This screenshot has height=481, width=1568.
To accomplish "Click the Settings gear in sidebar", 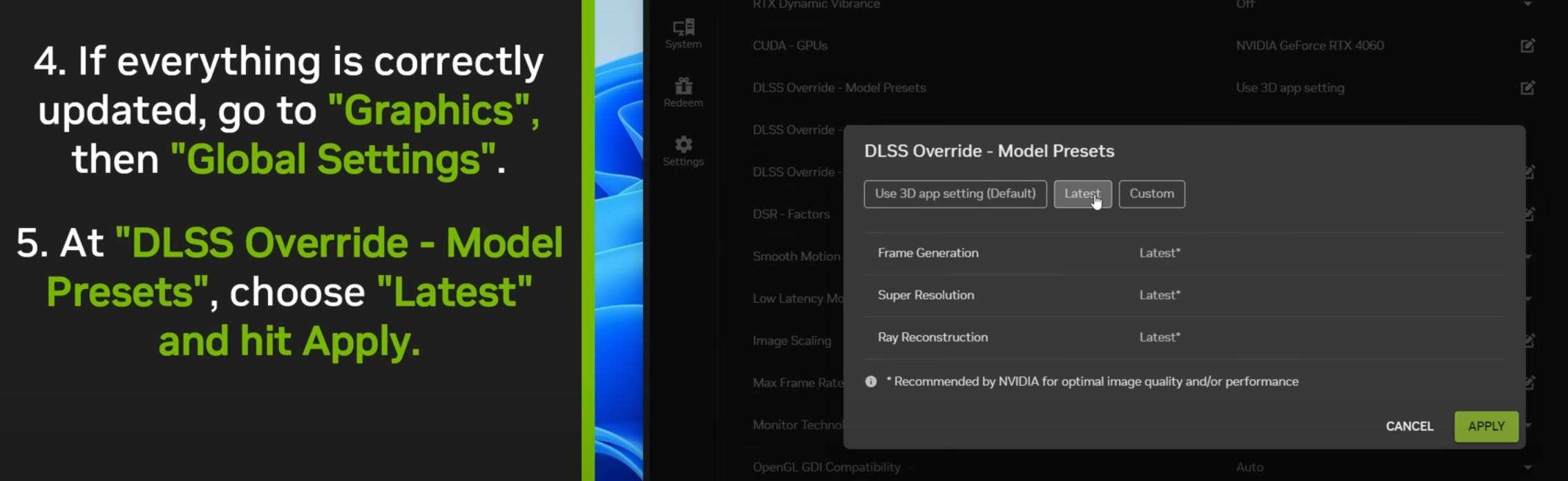I will coord(683,151).
